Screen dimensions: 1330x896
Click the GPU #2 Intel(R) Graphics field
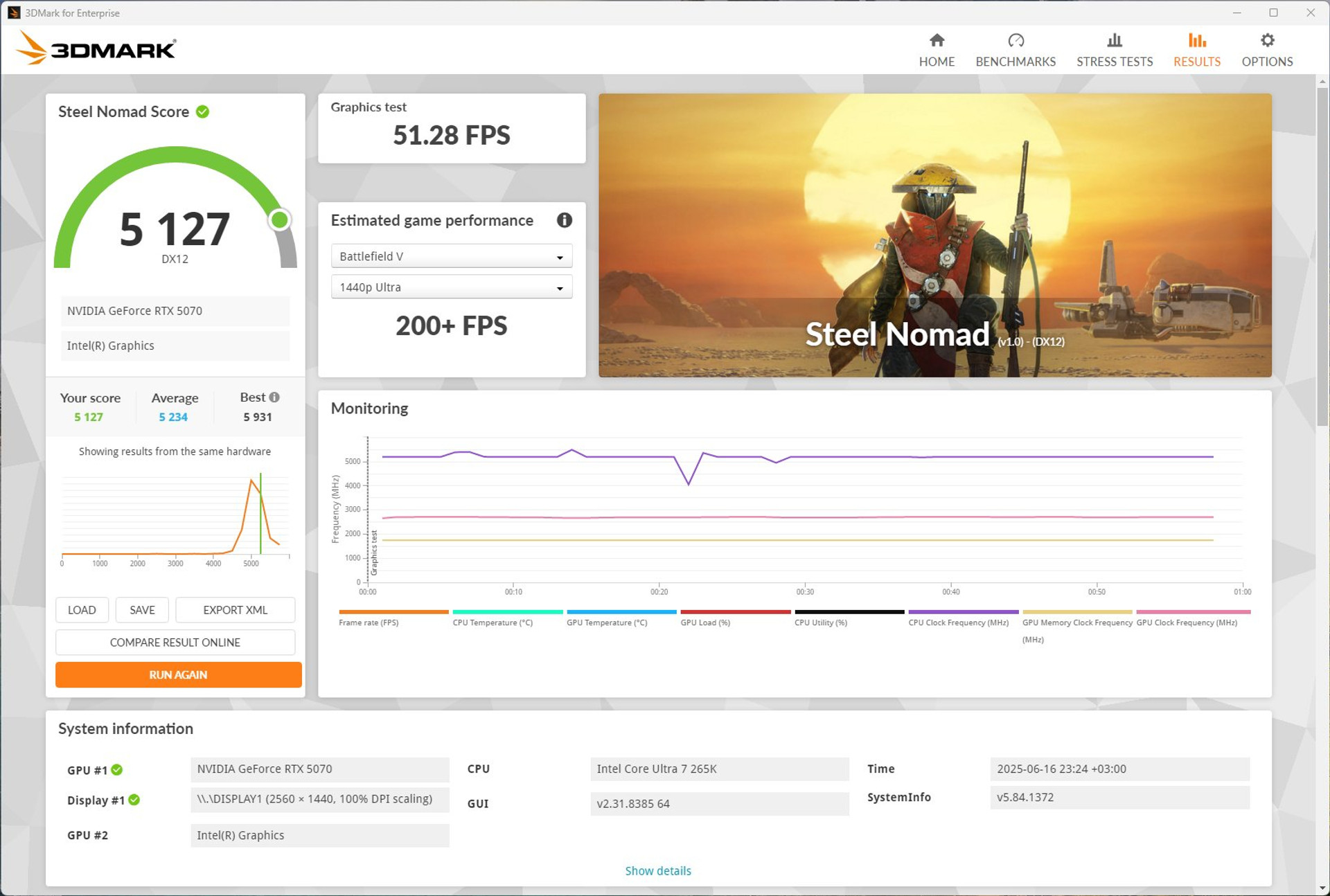[x=320, y=835]
